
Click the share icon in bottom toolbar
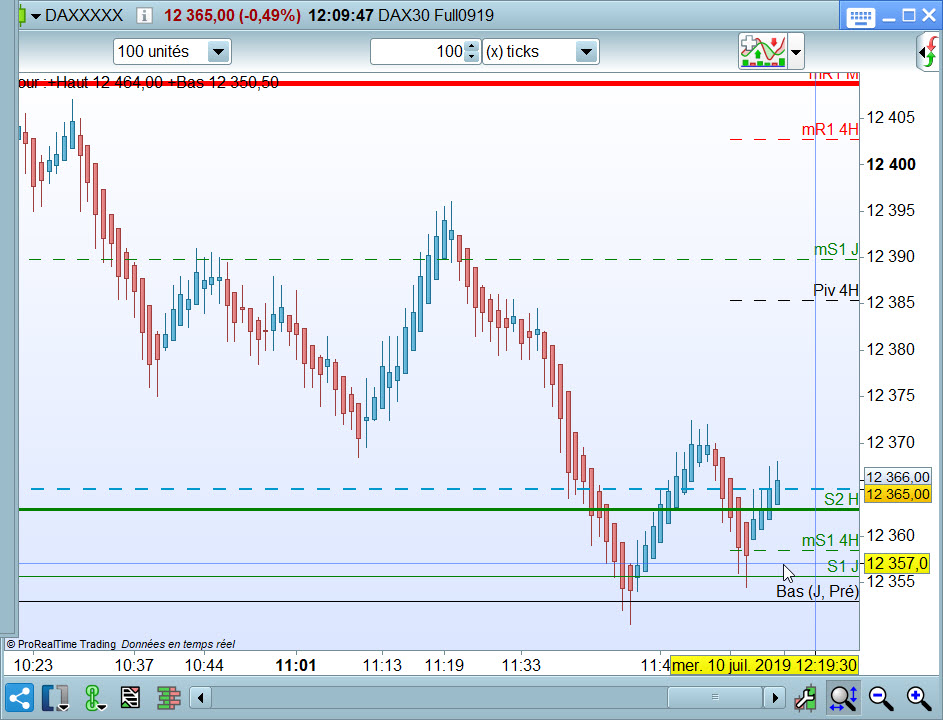tap(19, 698)
